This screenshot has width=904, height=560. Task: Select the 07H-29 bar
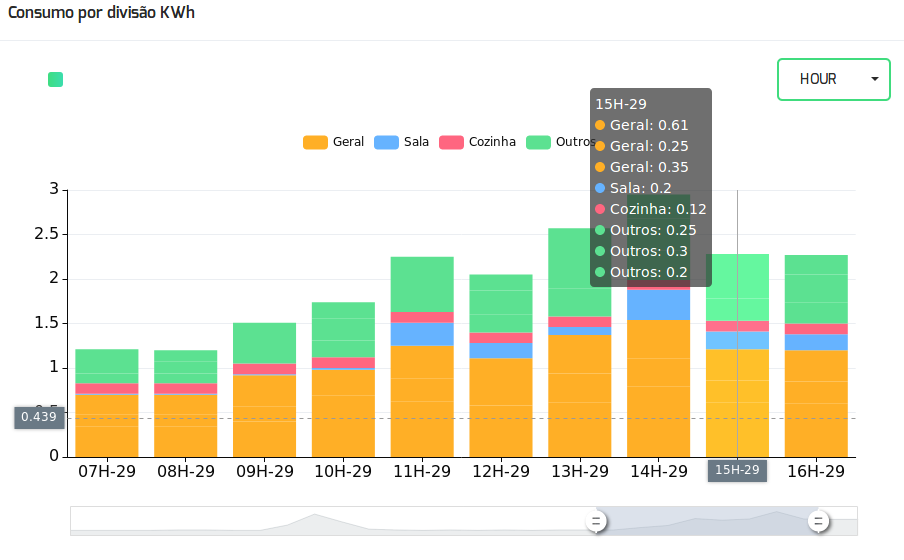(107, 403)
